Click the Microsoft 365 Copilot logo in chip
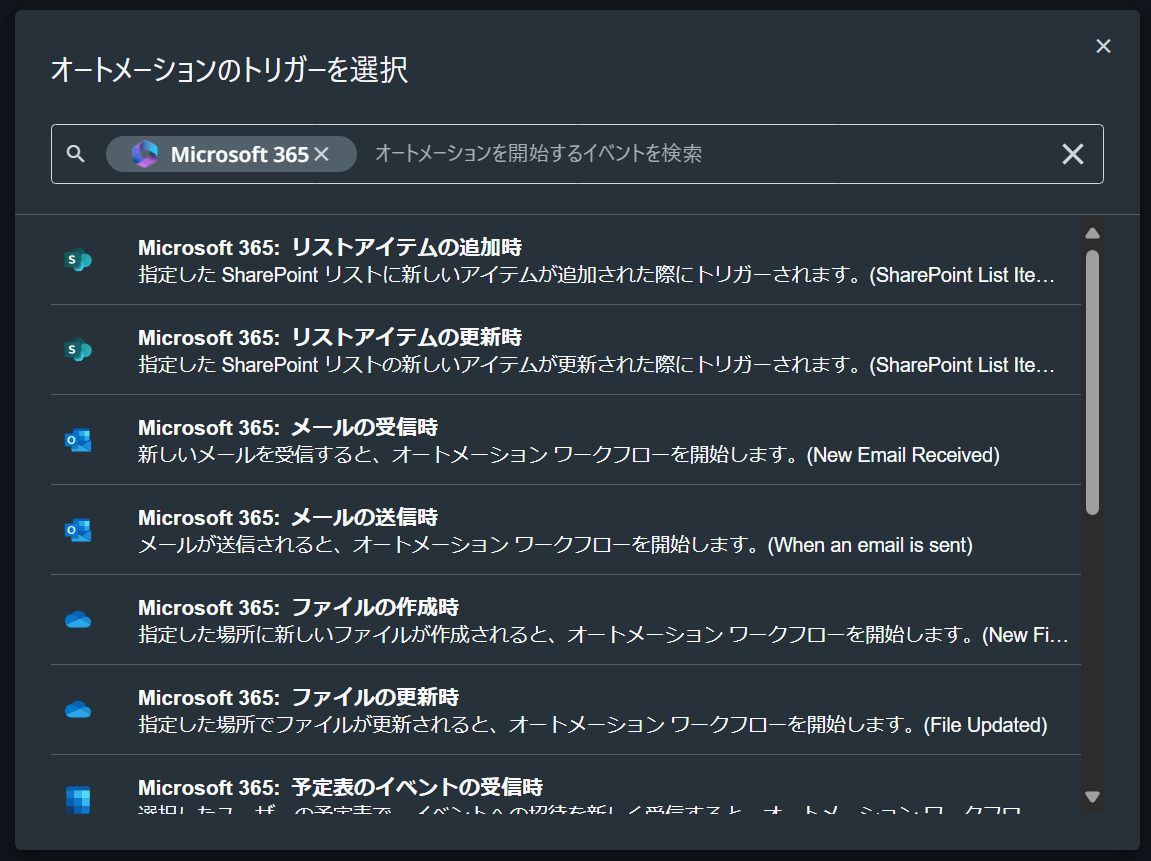 pos(145,154)
